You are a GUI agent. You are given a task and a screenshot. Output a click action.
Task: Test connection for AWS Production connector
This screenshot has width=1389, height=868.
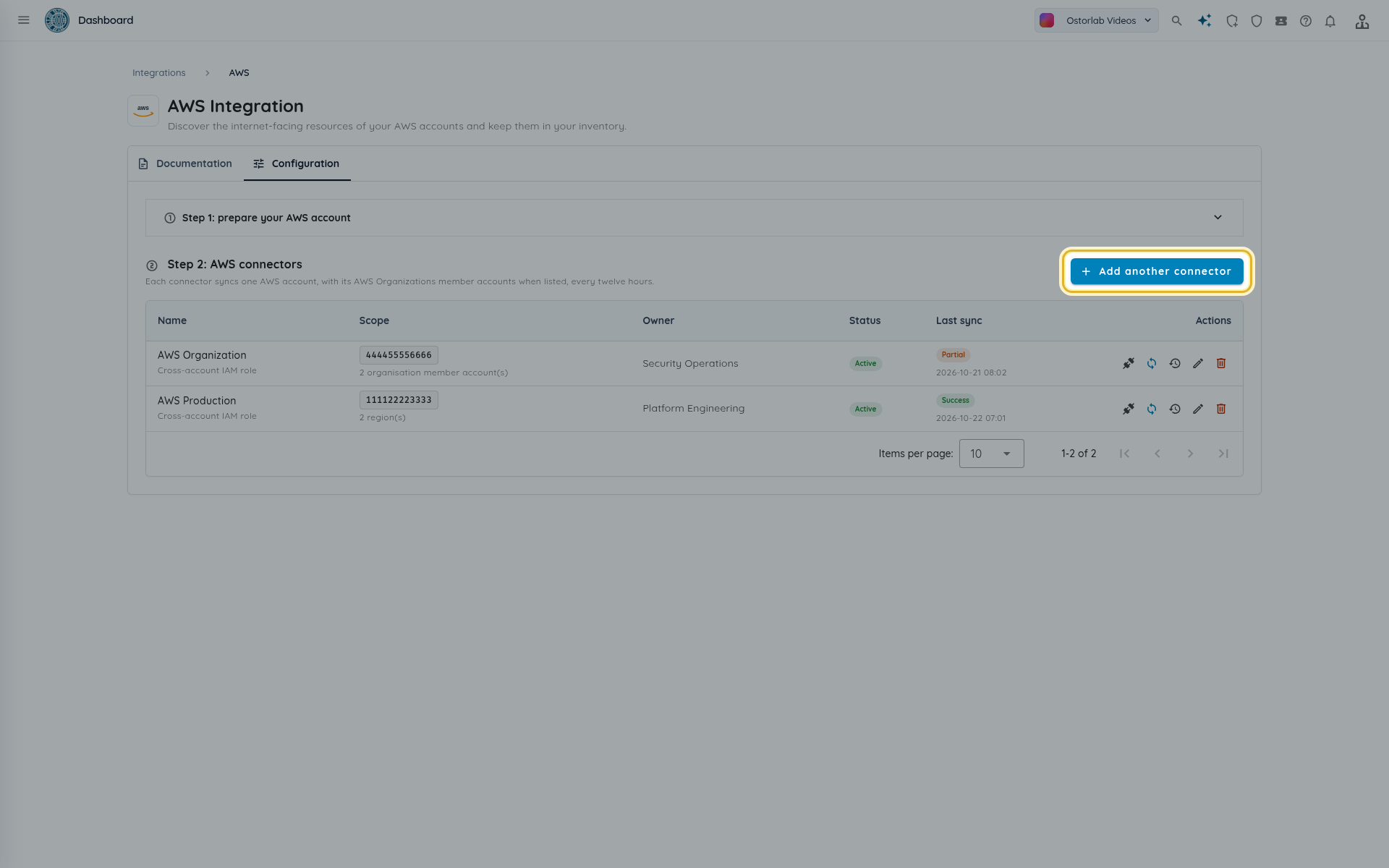(1129, 409)
